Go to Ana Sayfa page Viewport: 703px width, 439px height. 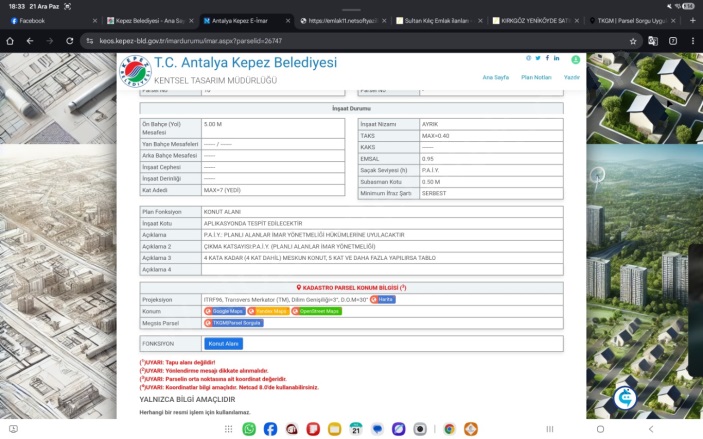point(496,76)
